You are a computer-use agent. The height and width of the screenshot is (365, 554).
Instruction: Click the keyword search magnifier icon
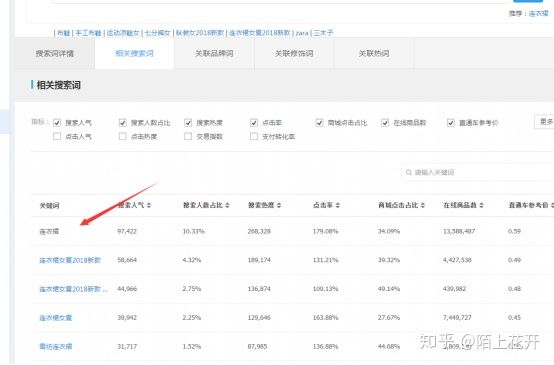[x=409, y=172]
